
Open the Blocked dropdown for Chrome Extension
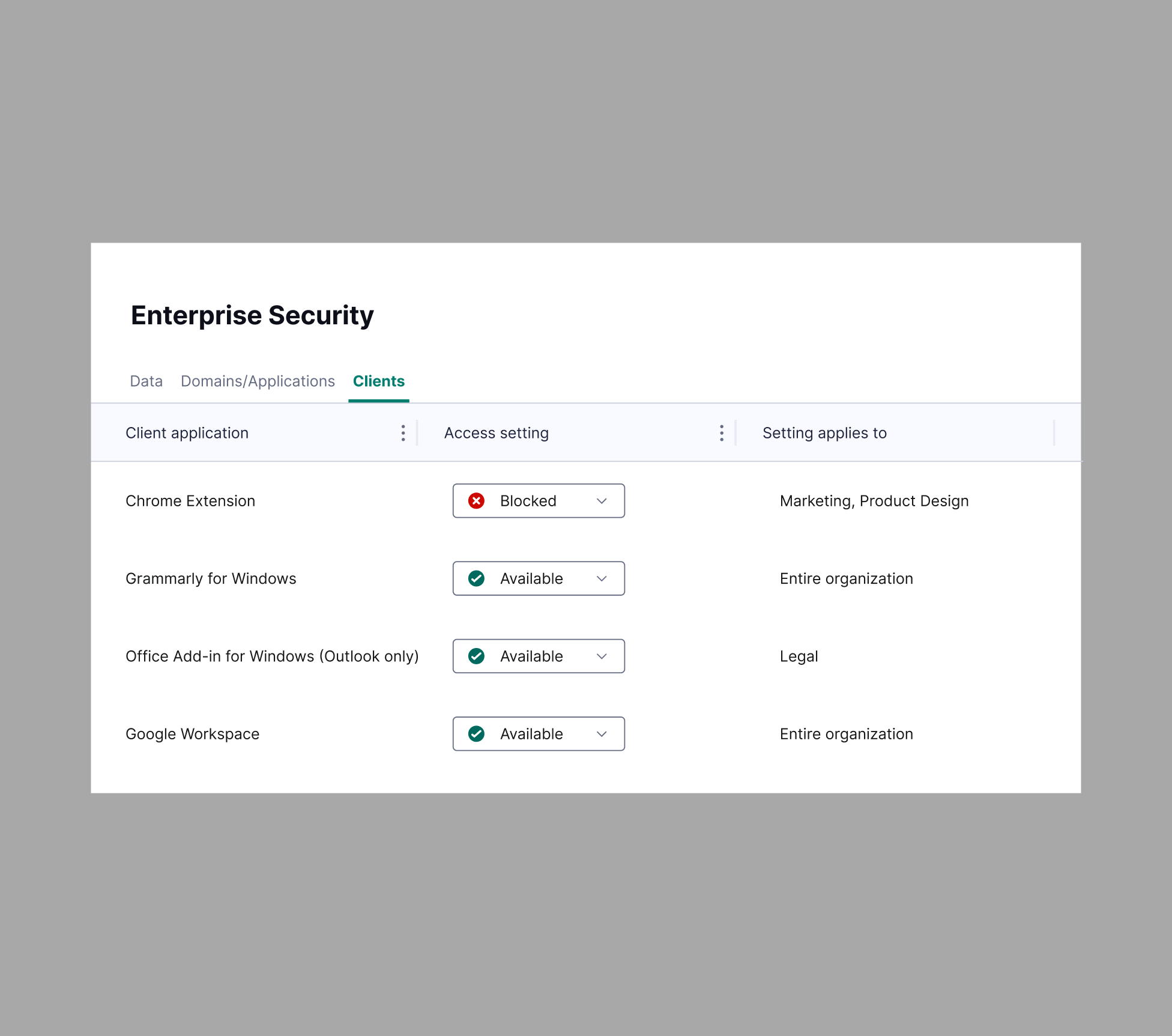pyautogui.click(x=602, y=500)
